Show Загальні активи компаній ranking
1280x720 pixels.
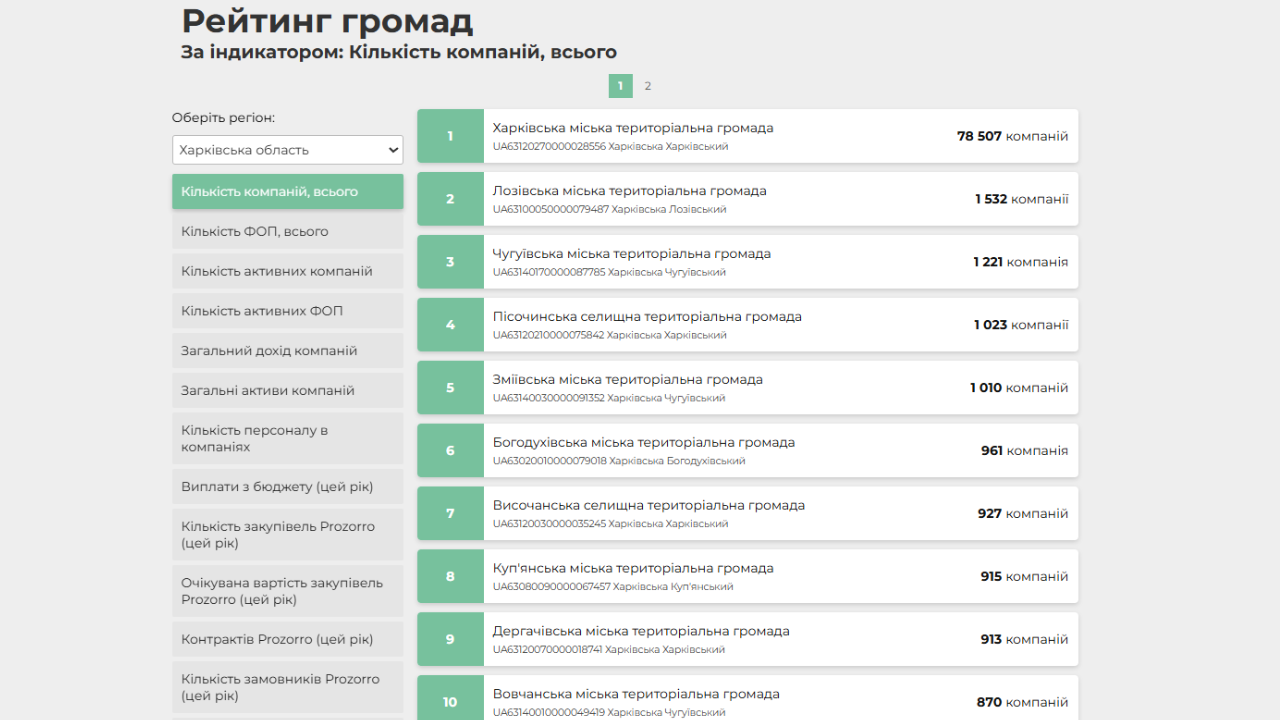[287, 391]
